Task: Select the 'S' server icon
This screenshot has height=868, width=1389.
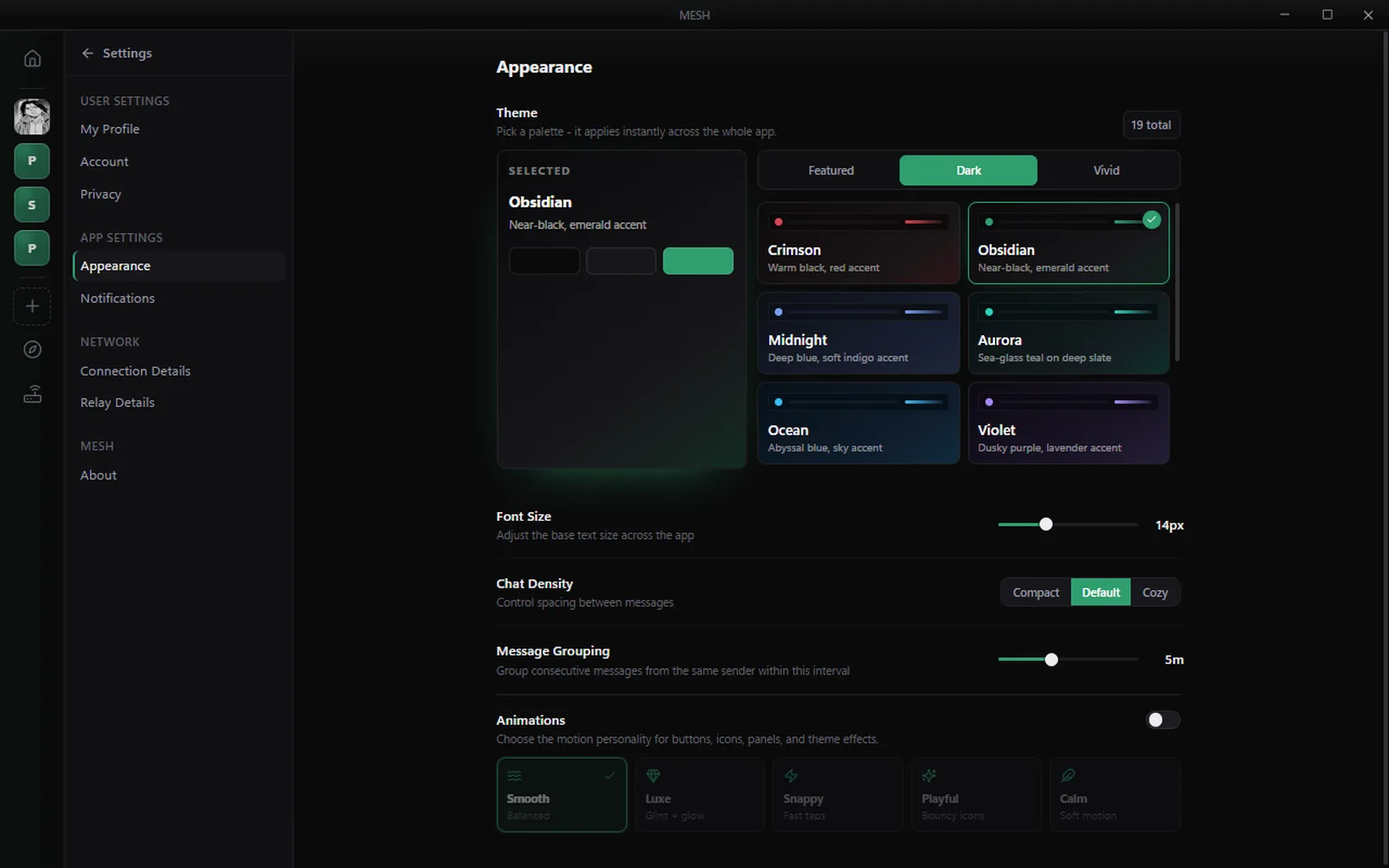Action: (32, 205)
